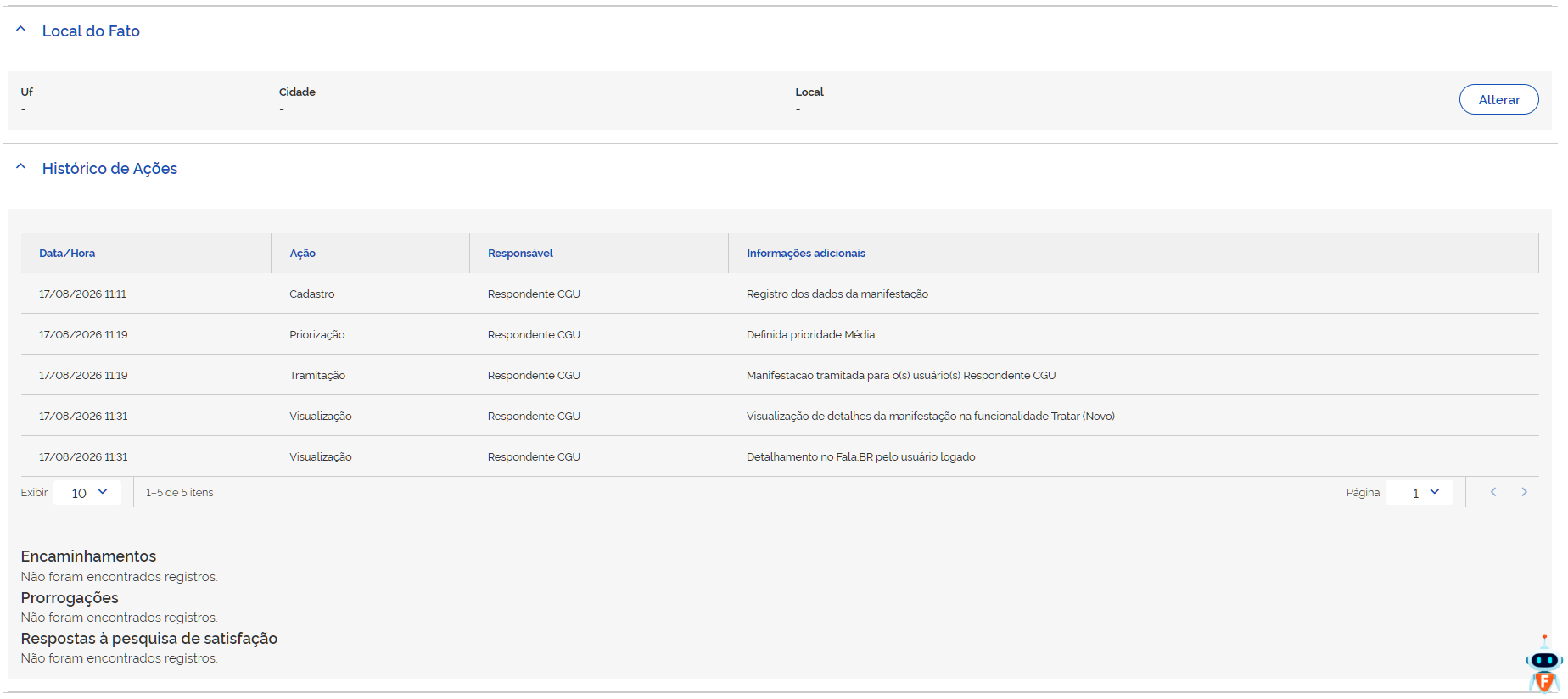Click the Informações adicionais column header
The width and height of the screenshot is (1568, 699).
click(806, 253)
